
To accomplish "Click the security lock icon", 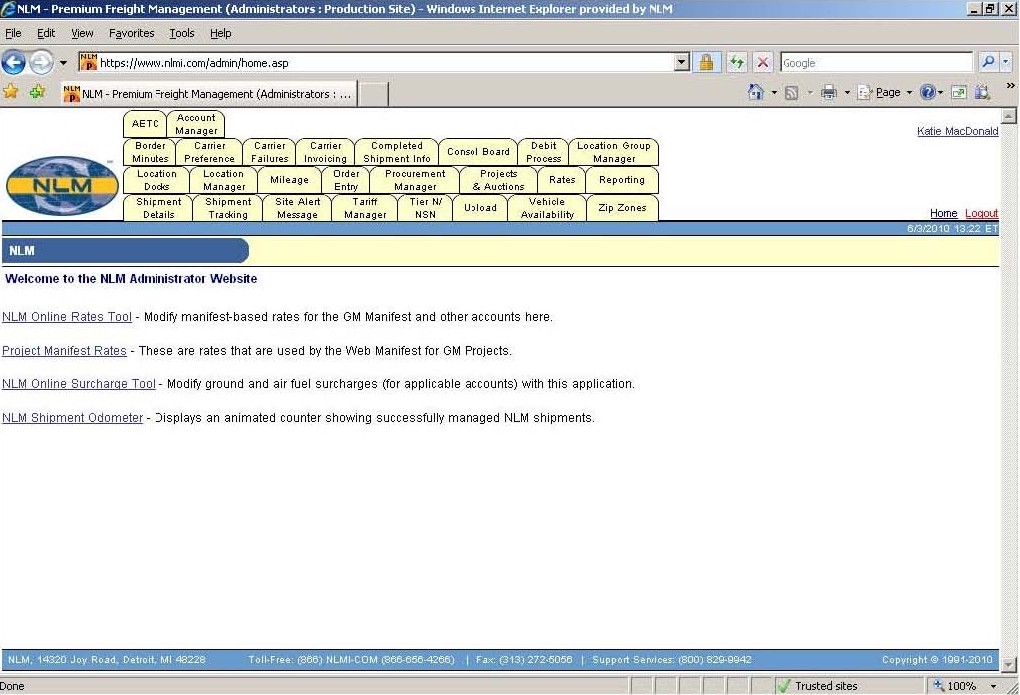I will click(x=706, y=62).
